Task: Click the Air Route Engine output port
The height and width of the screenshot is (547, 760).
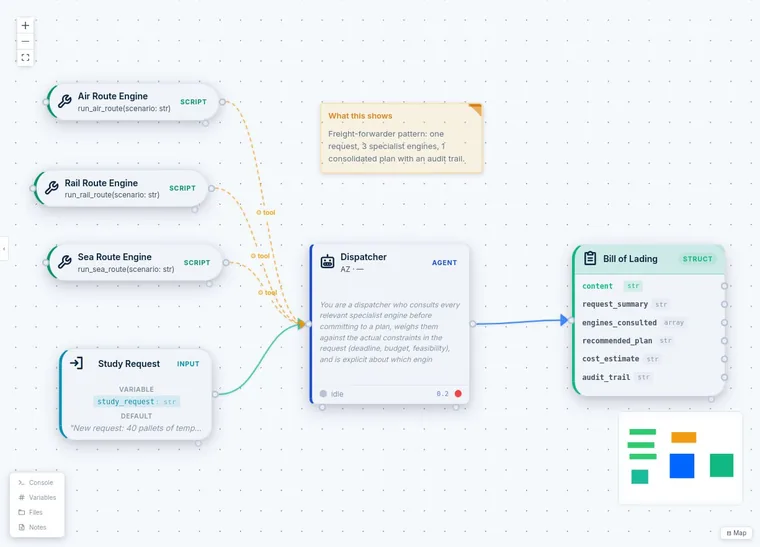Action: [222, 102]
